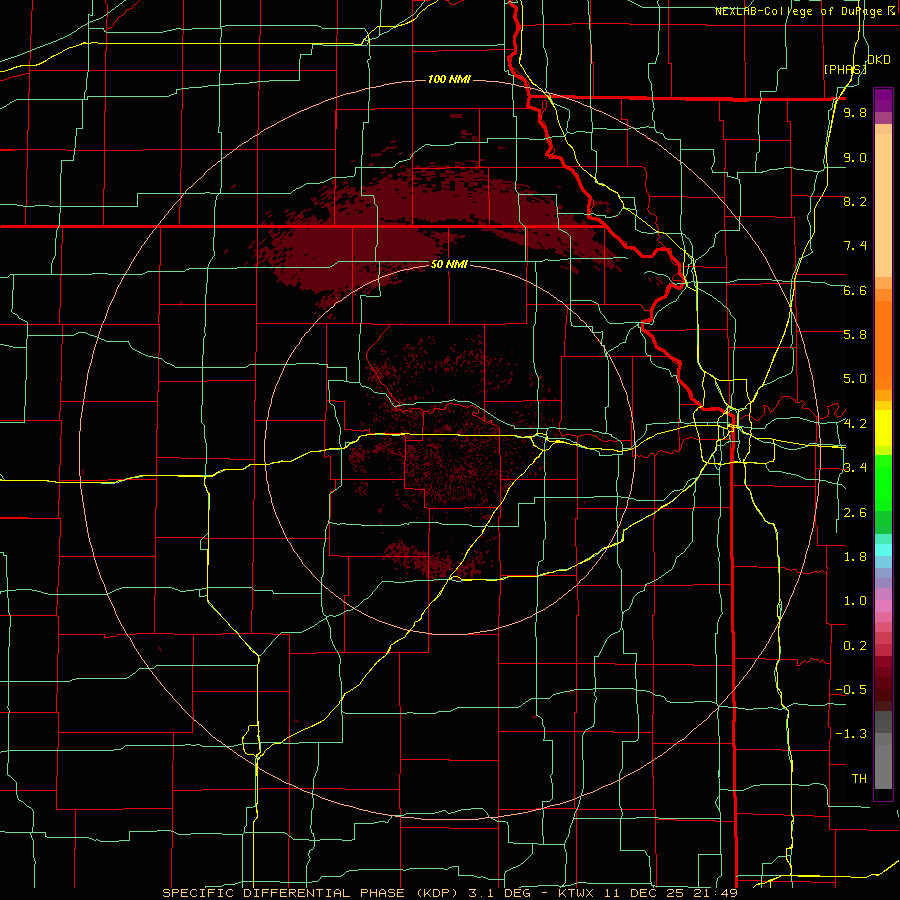Click the 1.8 value on the color scale
Screen dimensions: 900x900
pos(855,557)
